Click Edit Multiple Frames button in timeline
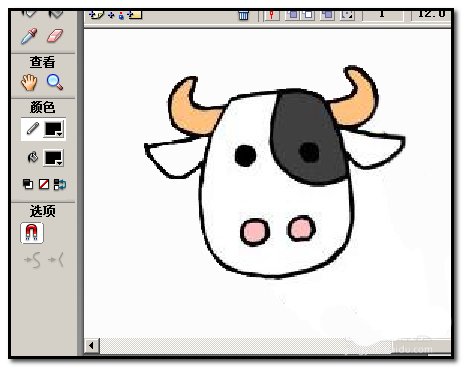 pyautogui.click(x=328, y=14)
